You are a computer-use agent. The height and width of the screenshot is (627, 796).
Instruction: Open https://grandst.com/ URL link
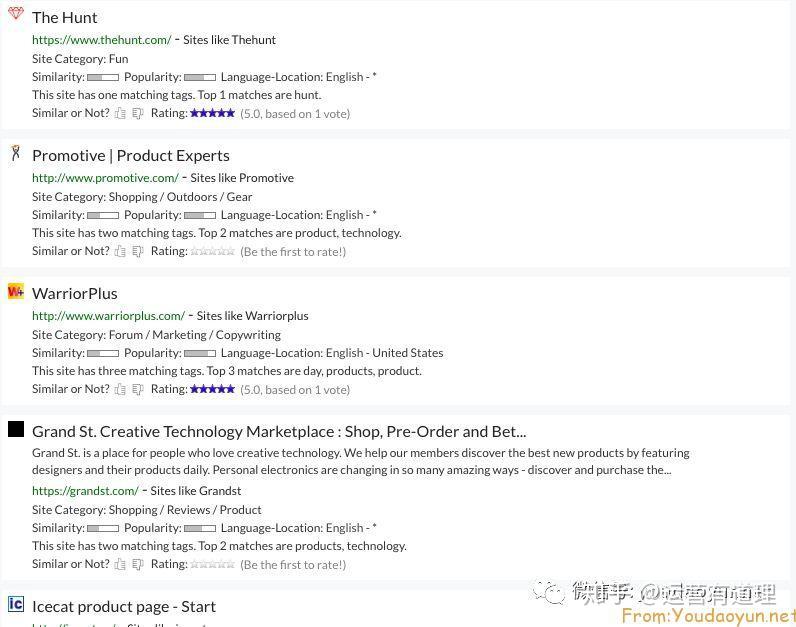[x=85, y=491]
